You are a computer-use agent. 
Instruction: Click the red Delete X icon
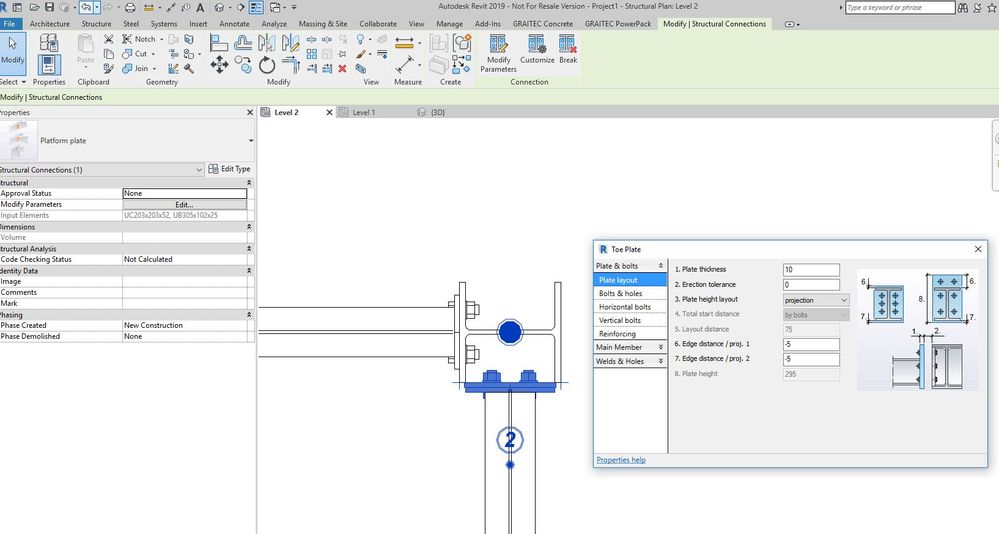342,69
